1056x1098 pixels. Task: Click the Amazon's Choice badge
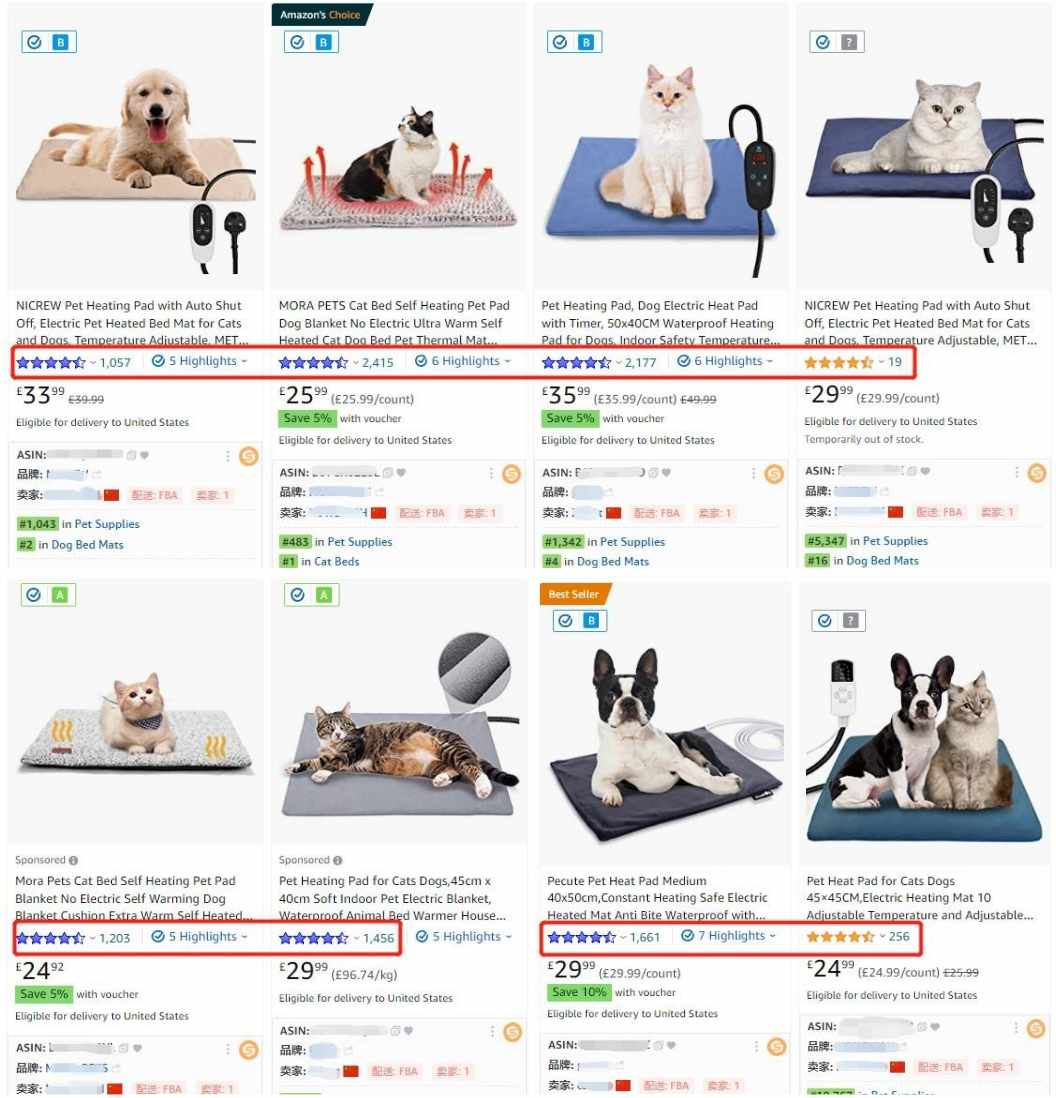pos(321,15)
